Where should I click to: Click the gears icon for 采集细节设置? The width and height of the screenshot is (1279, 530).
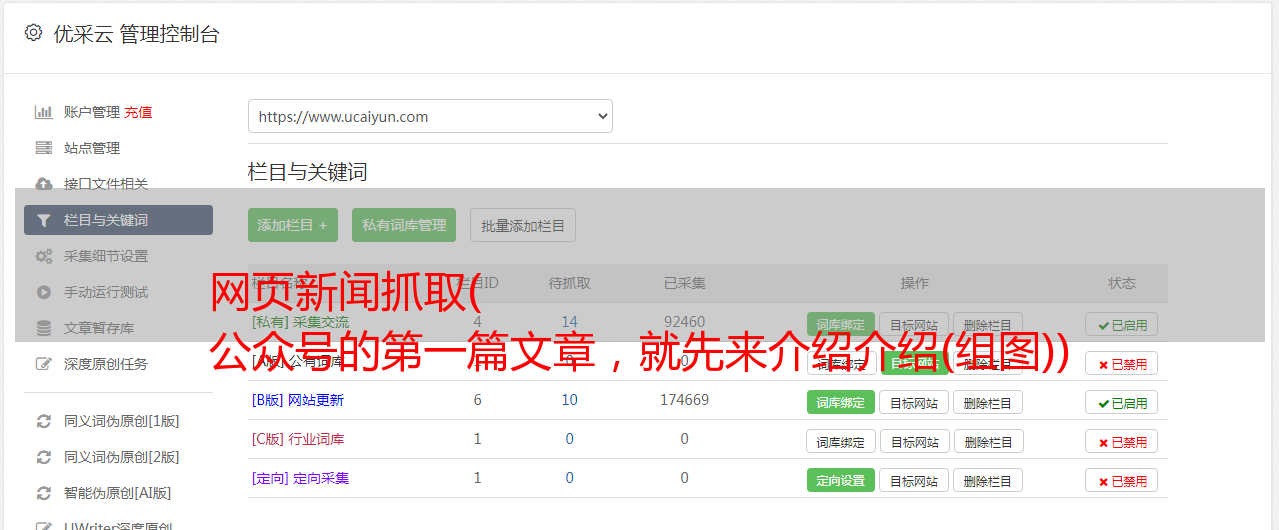tap(44, 256)
